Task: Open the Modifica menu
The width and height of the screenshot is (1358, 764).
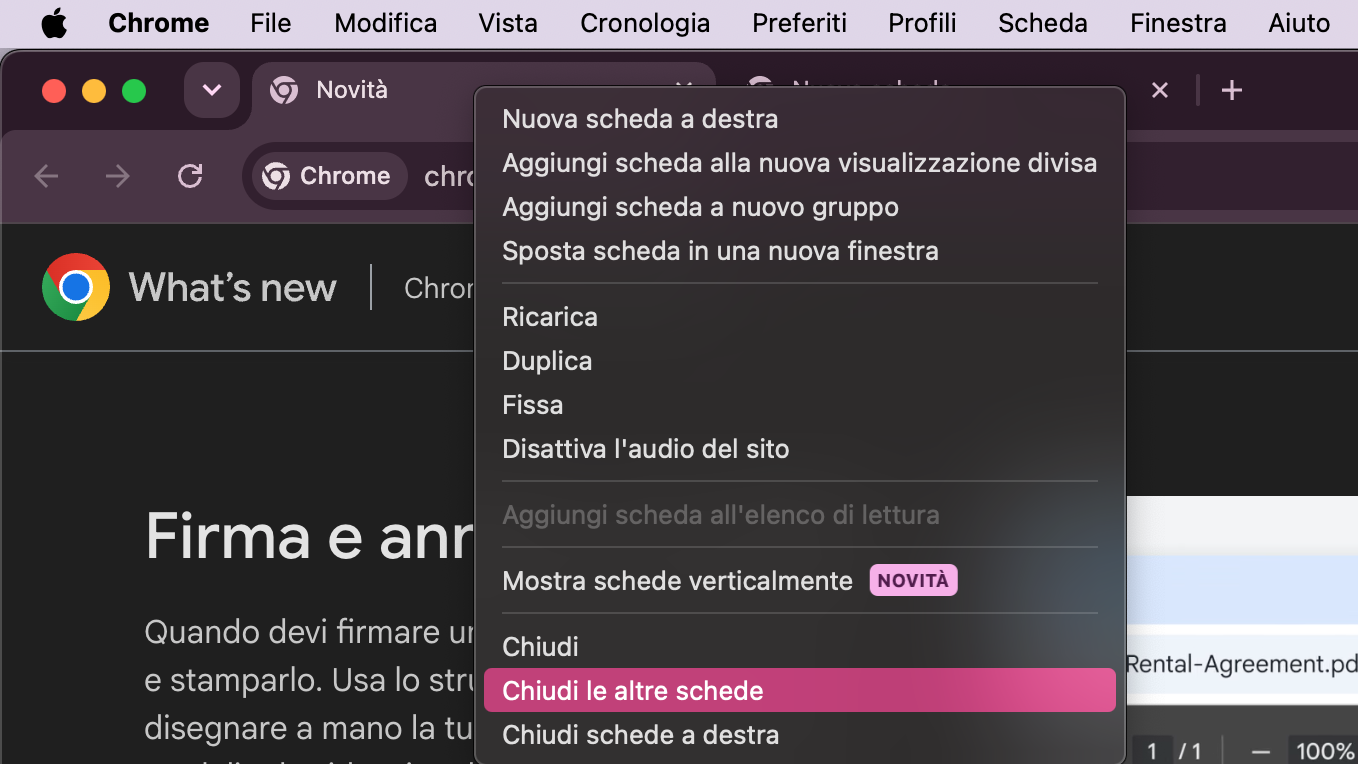Action: click(386, 23)
